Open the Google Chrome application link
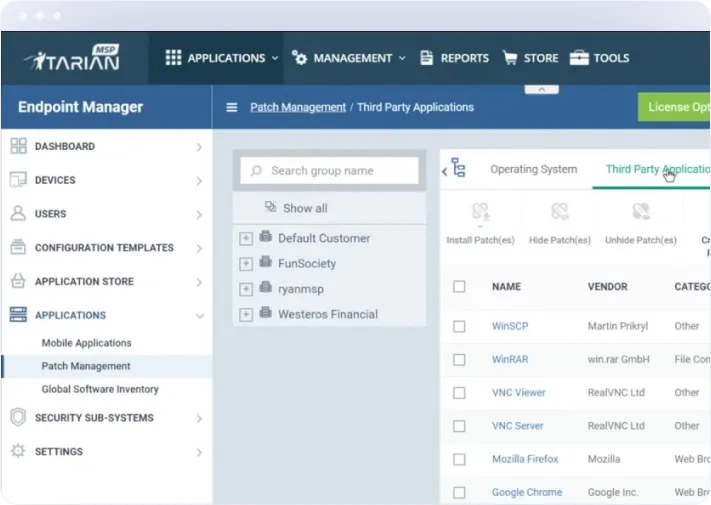 click(527, 492)
